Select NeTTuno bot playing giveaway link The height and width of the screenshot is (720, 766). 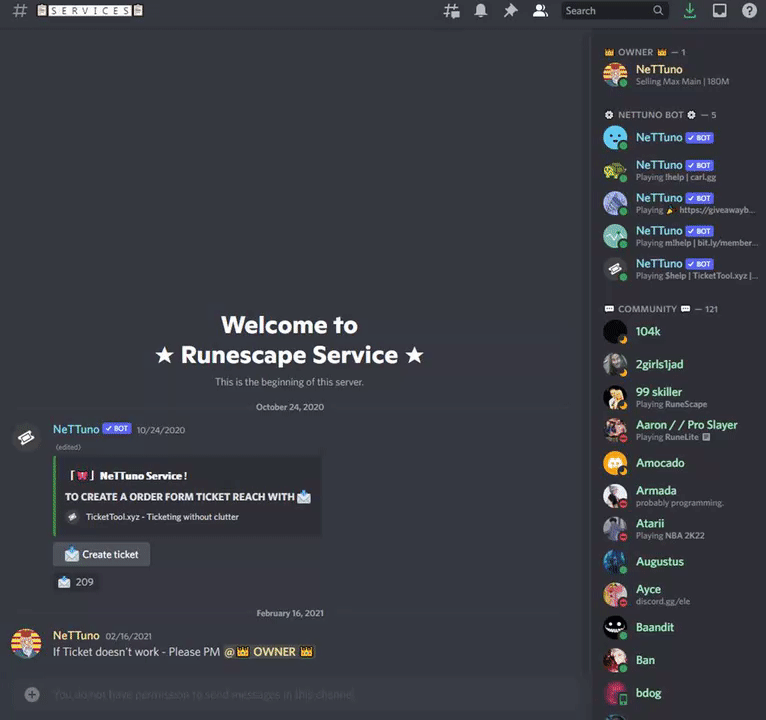click(x=680, y=203)
